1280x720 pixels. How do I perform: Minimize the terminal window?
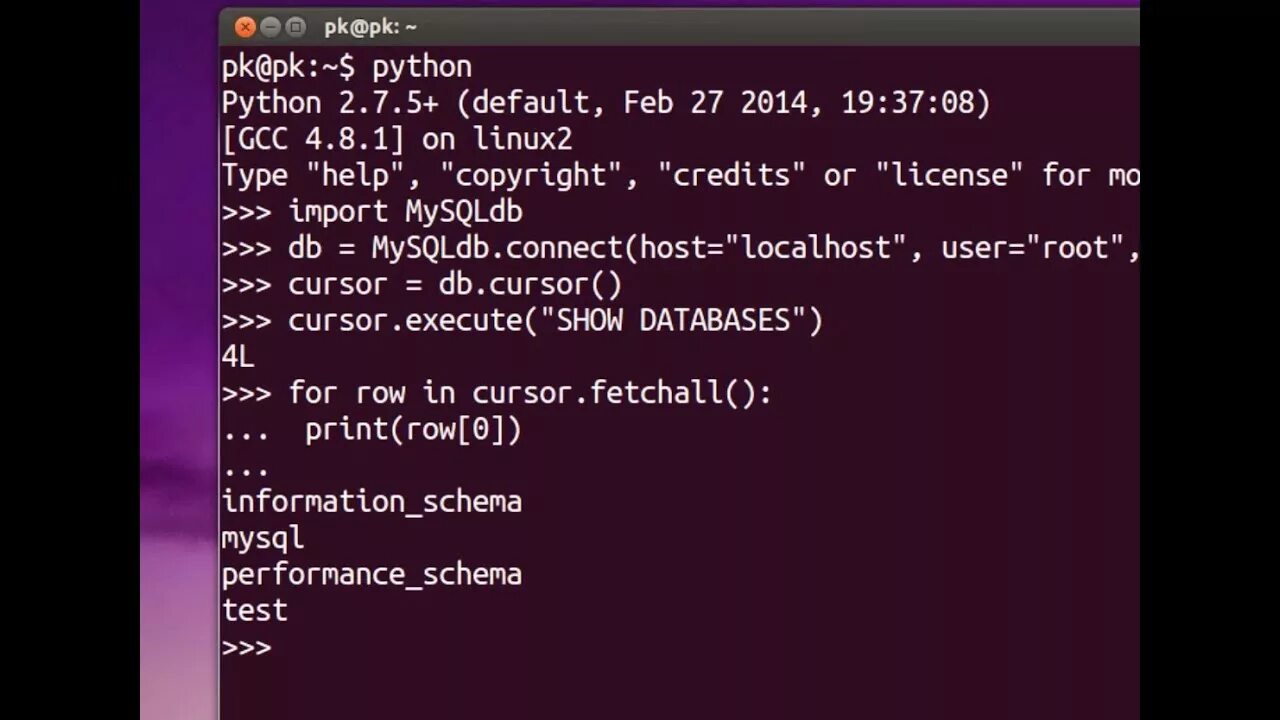271,27
